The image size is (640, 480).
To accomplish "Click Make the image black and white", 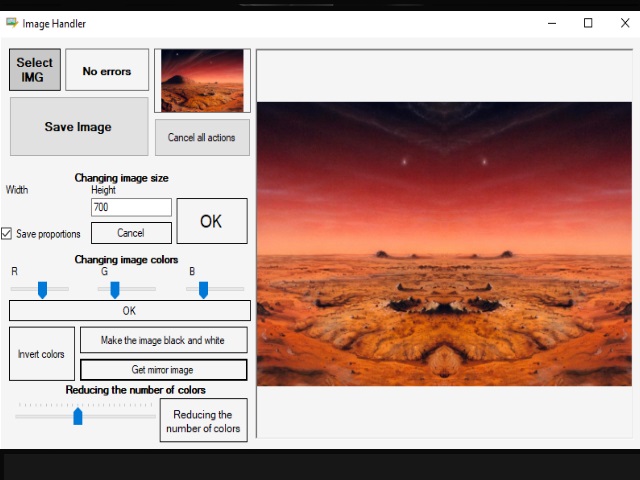I will pos(164,340).
